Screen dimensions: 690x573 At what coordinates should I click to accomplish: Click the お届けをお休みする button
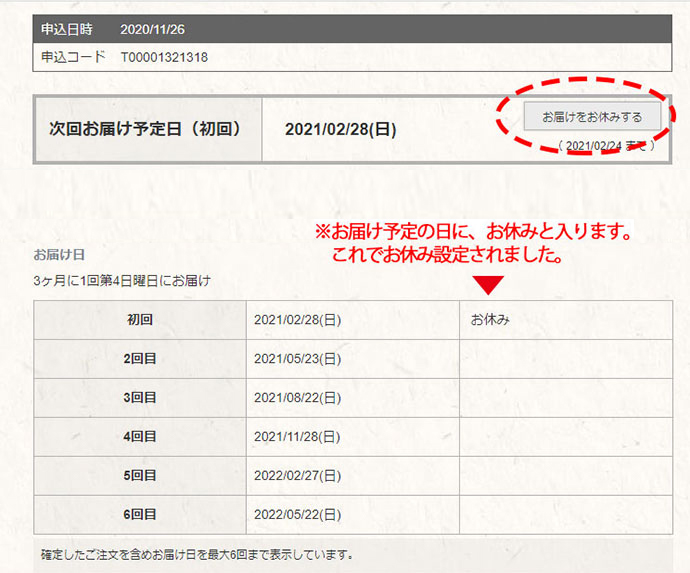(x=592, y=117)
